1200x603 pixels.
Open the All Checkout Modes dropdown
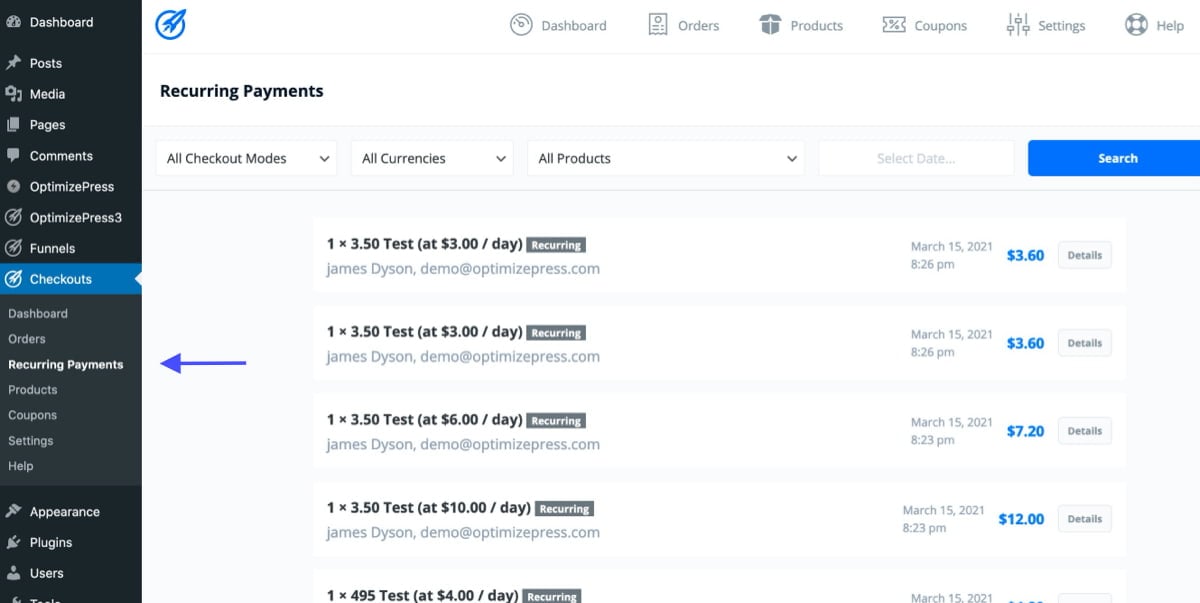[x=246, y=158]
